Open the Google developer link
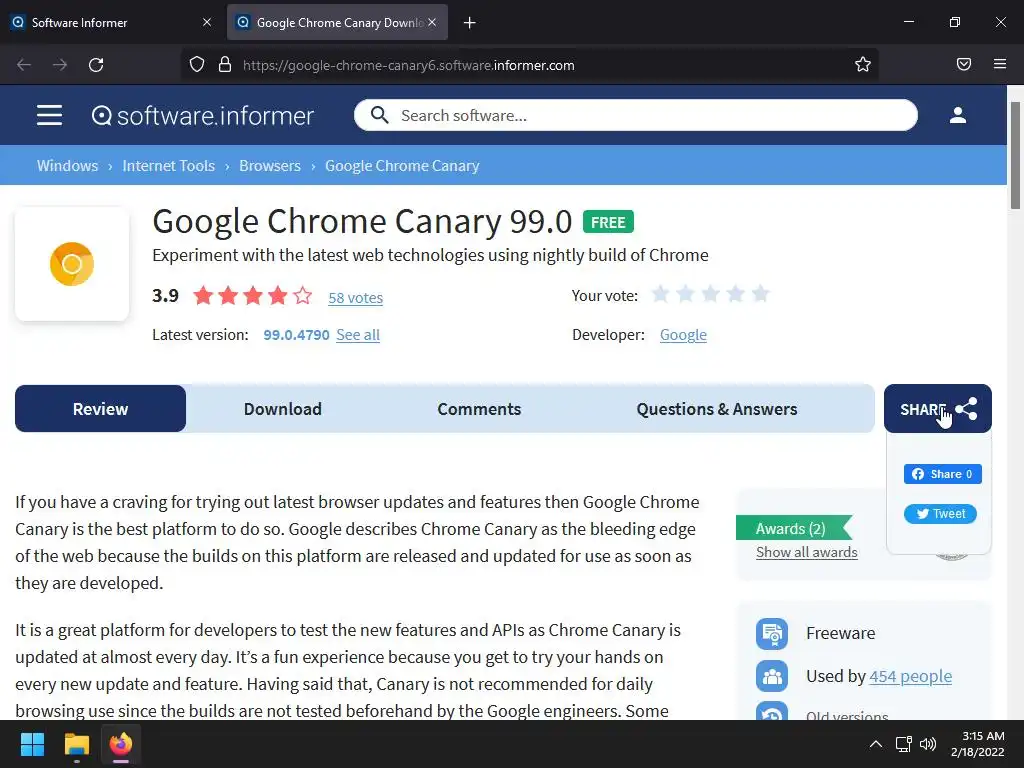Image resolution: width=1024 pixels, height=768 pixels. [683, 335]
